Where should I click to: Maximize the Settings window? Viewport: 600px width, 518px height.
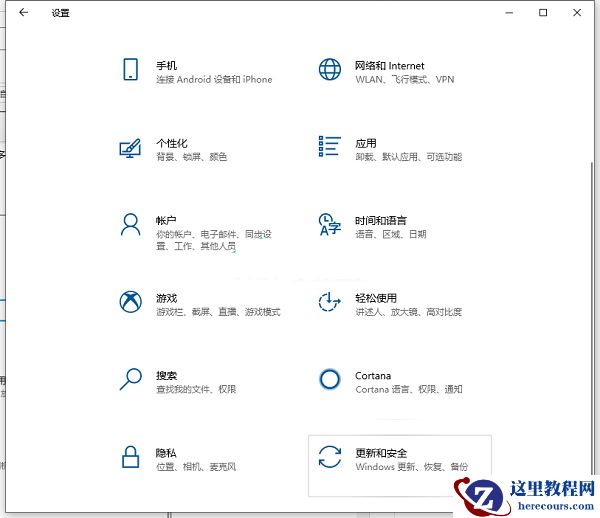tap(543, 13)
